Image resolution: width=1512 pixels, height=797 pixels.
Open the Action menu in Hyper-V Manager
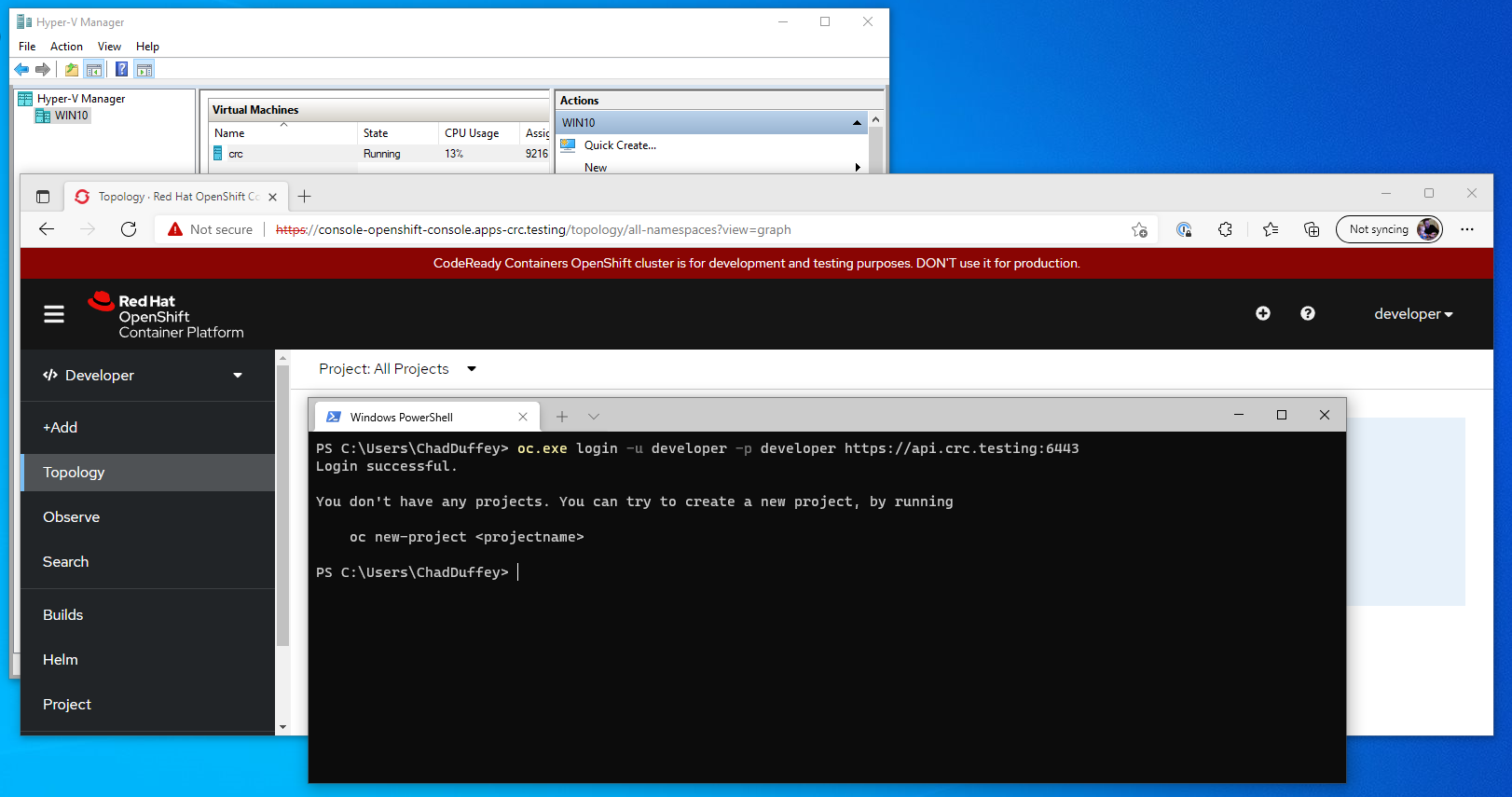[66, 47]
